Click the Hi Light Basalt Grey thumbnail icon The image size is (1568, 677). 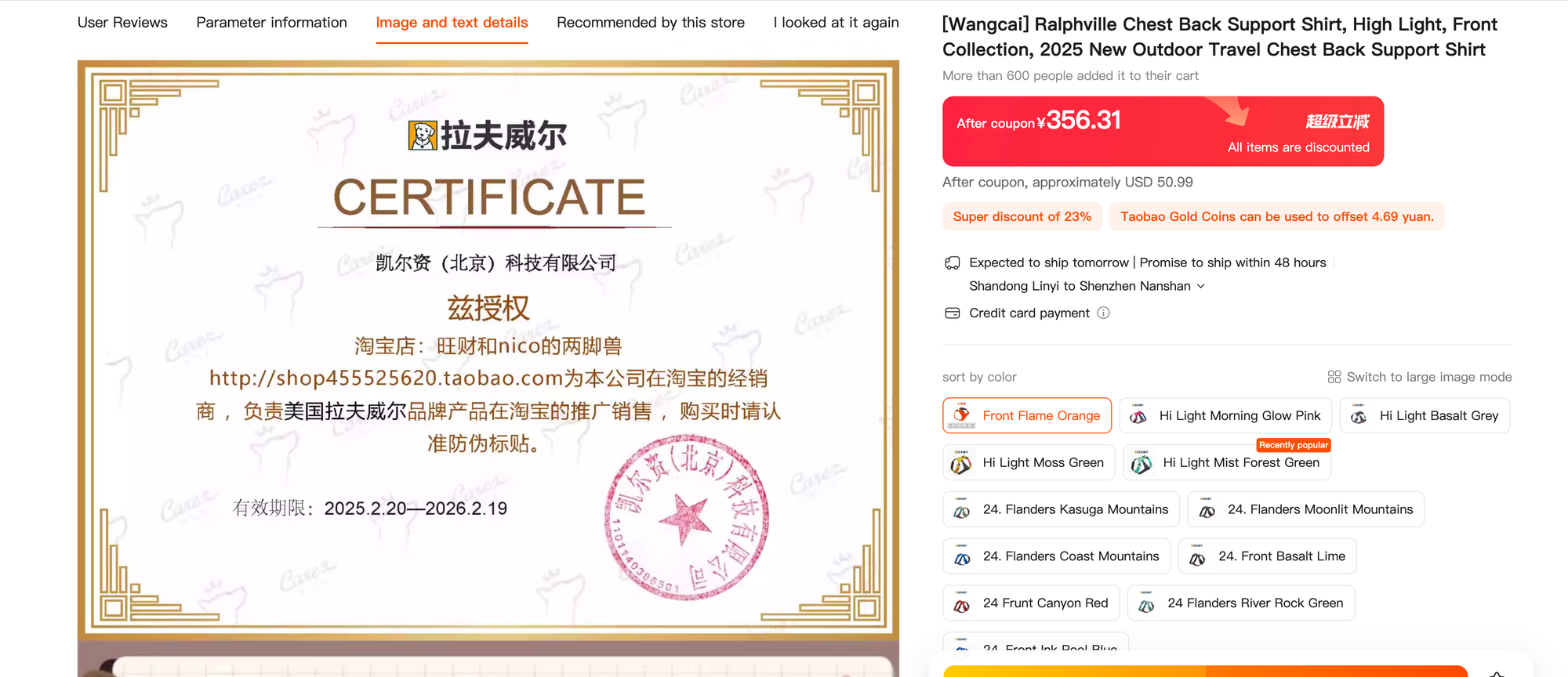1359,416
